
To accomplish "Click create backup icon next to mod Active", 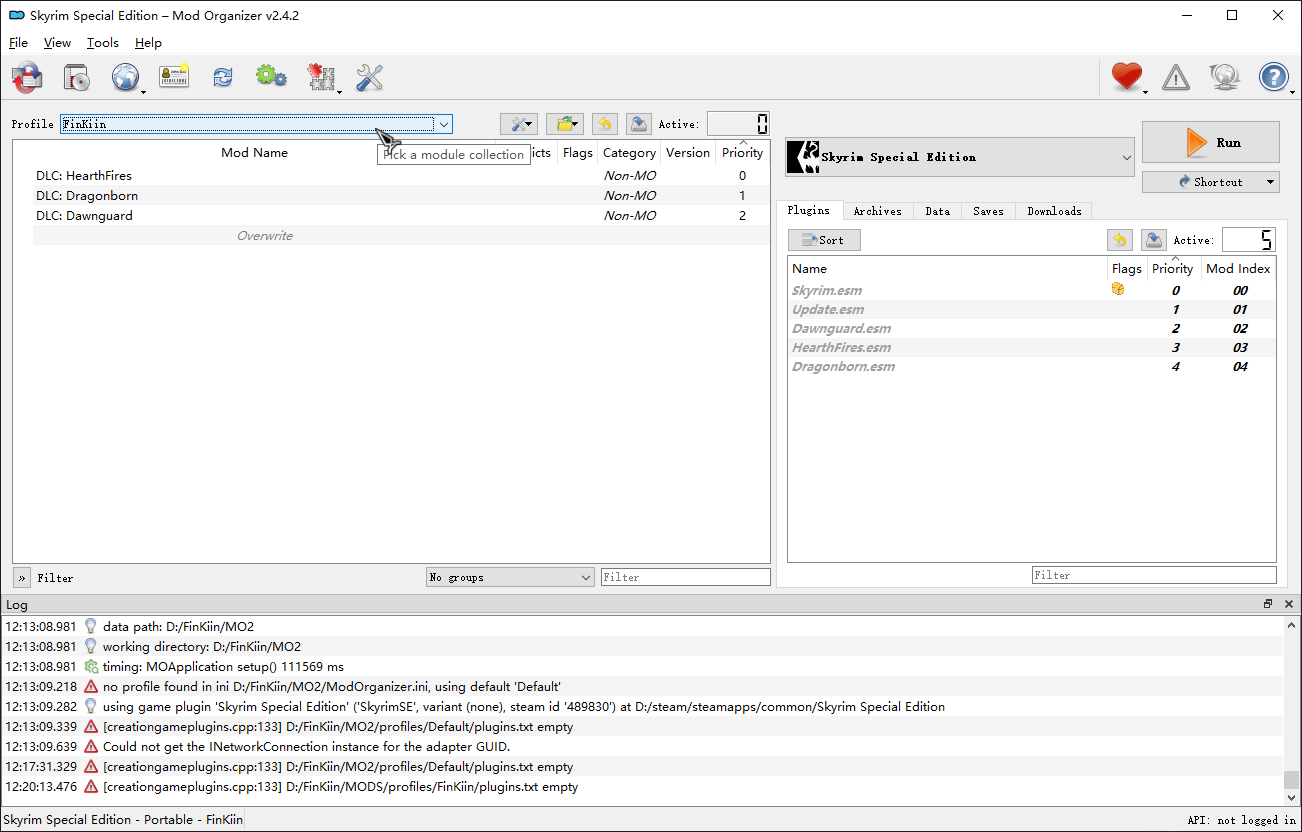I will pyautogui.click(x=638, y=124).
